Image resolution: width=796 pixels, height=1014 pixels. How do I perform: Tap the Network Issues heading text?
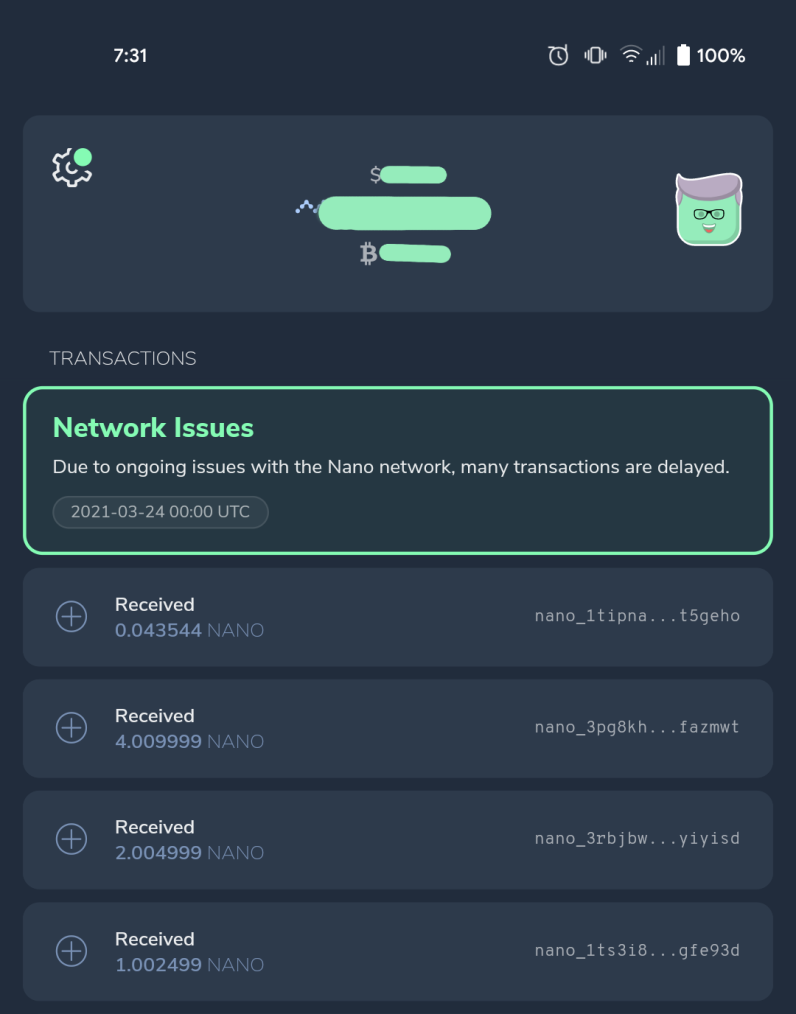153,427
